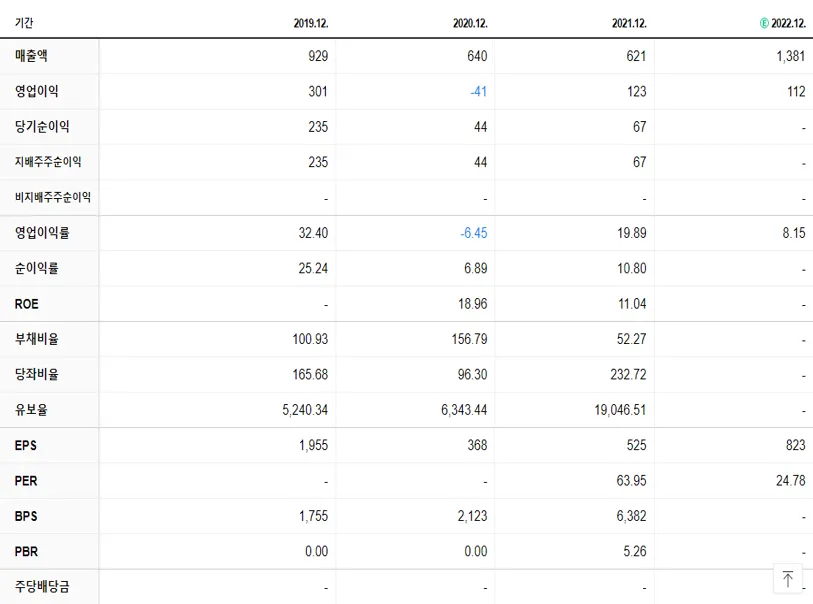Select blue operating margin value -6.45
This screenshot has width=813, height=604.
point(474,233)
